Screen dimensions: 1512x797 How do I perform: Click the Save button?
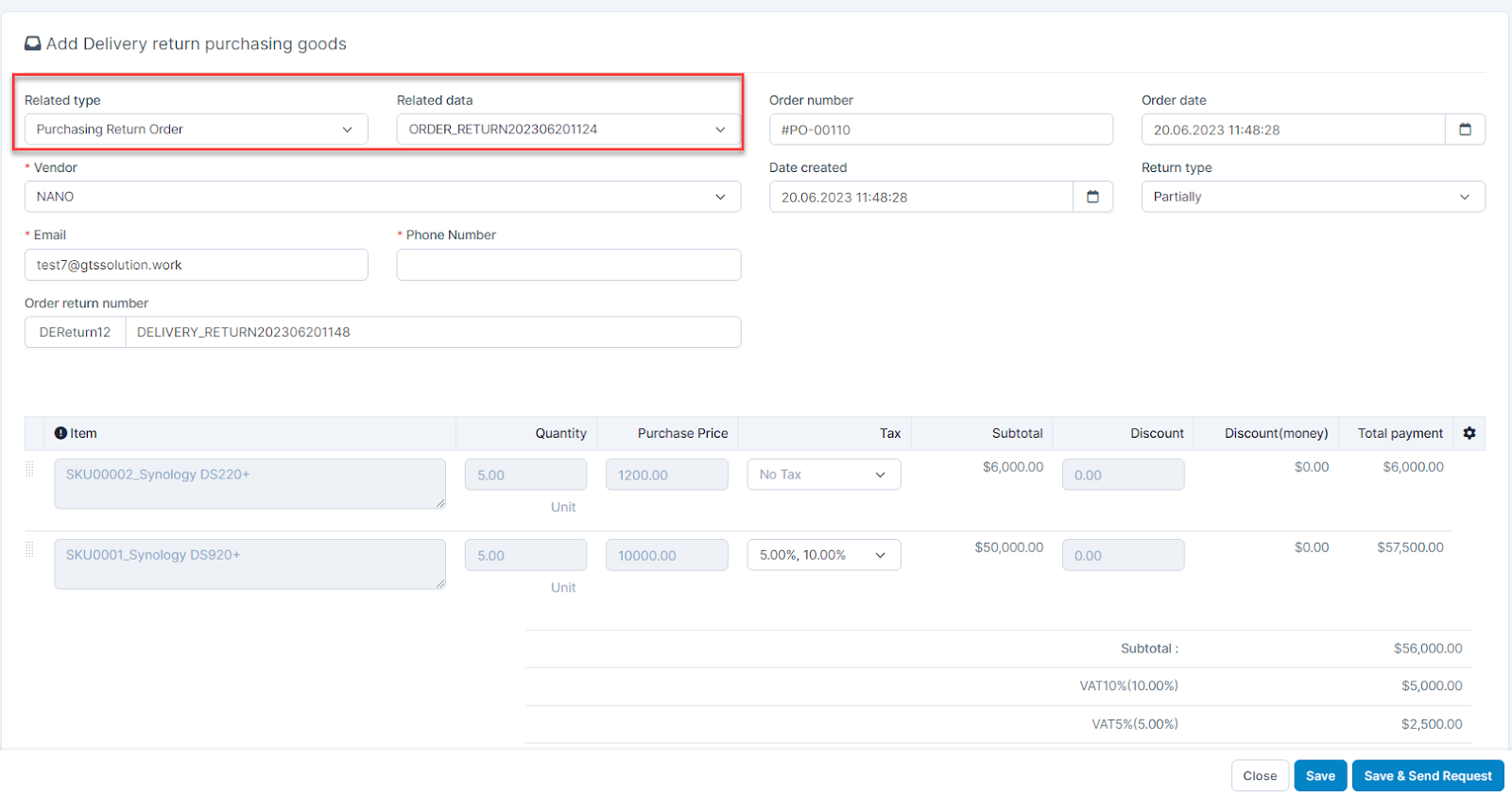coord(1319,776)
